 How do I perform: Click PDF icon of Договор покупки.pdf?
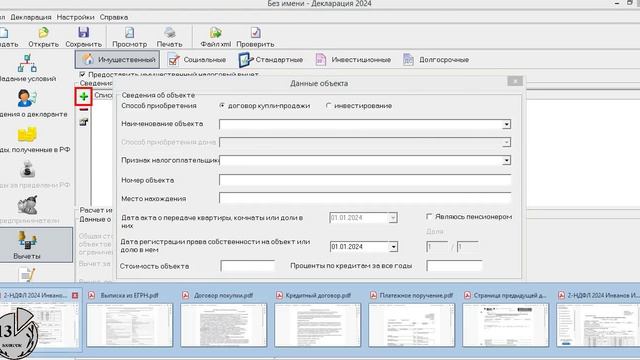tap(186, 295)
